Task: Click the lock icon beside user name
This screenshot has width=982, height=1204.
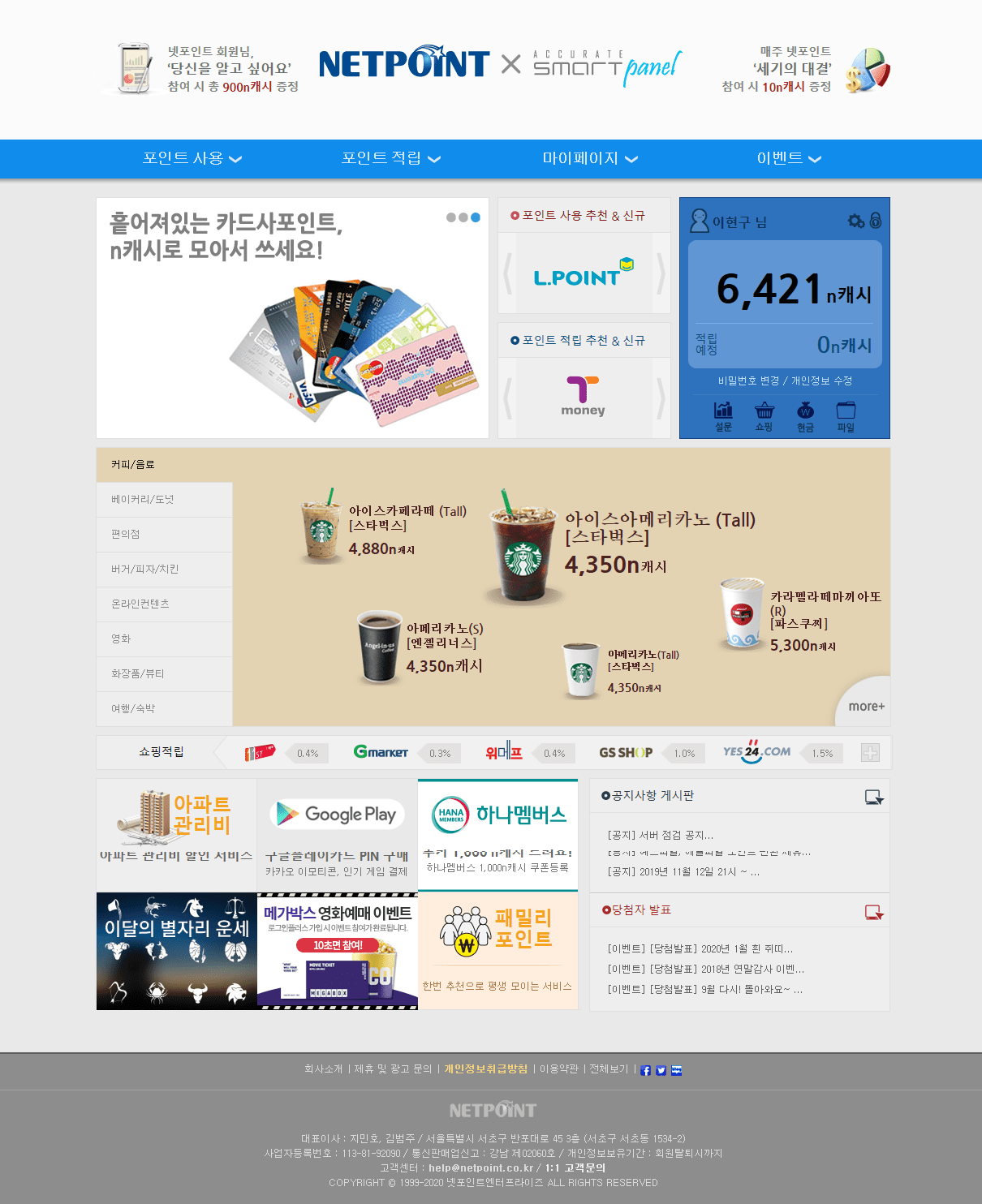Action: click(876, 221)
